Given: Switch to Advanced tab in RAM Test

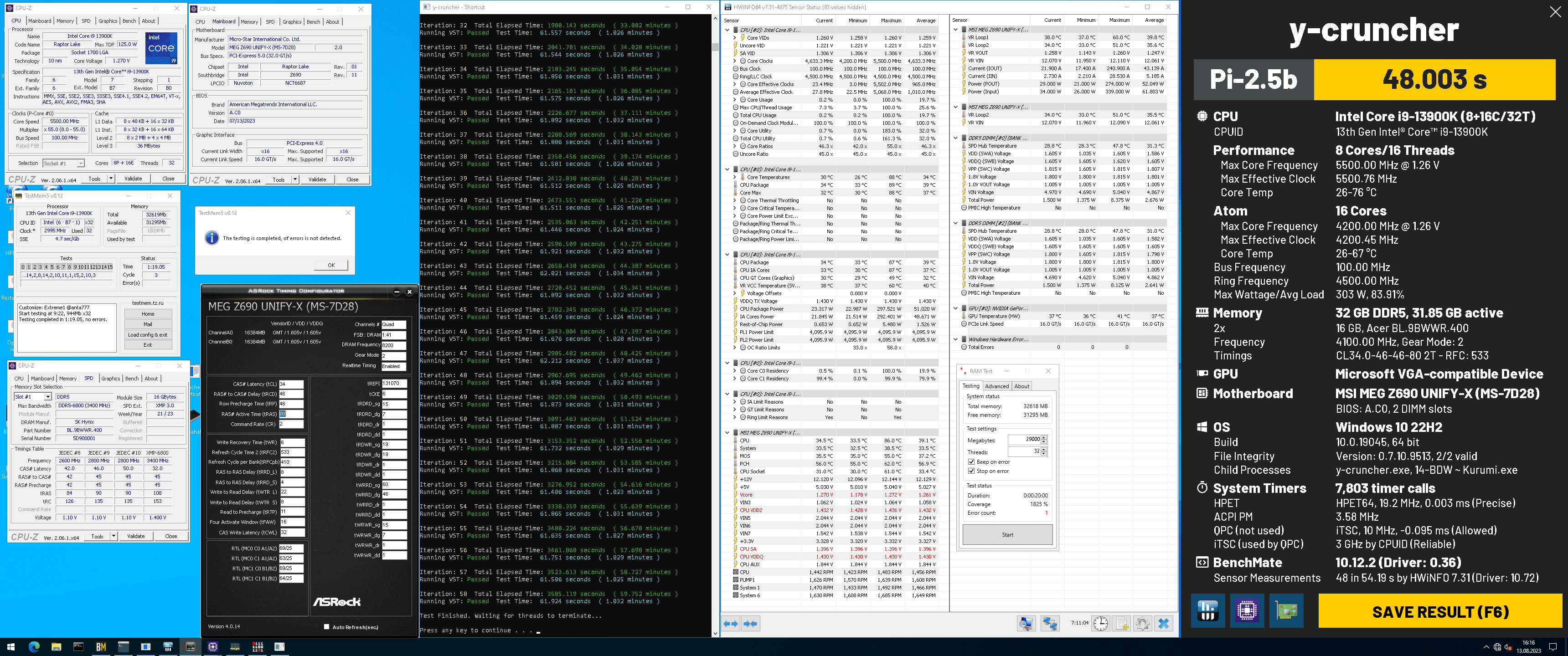Looking at the screenshot, I should 996,386.
